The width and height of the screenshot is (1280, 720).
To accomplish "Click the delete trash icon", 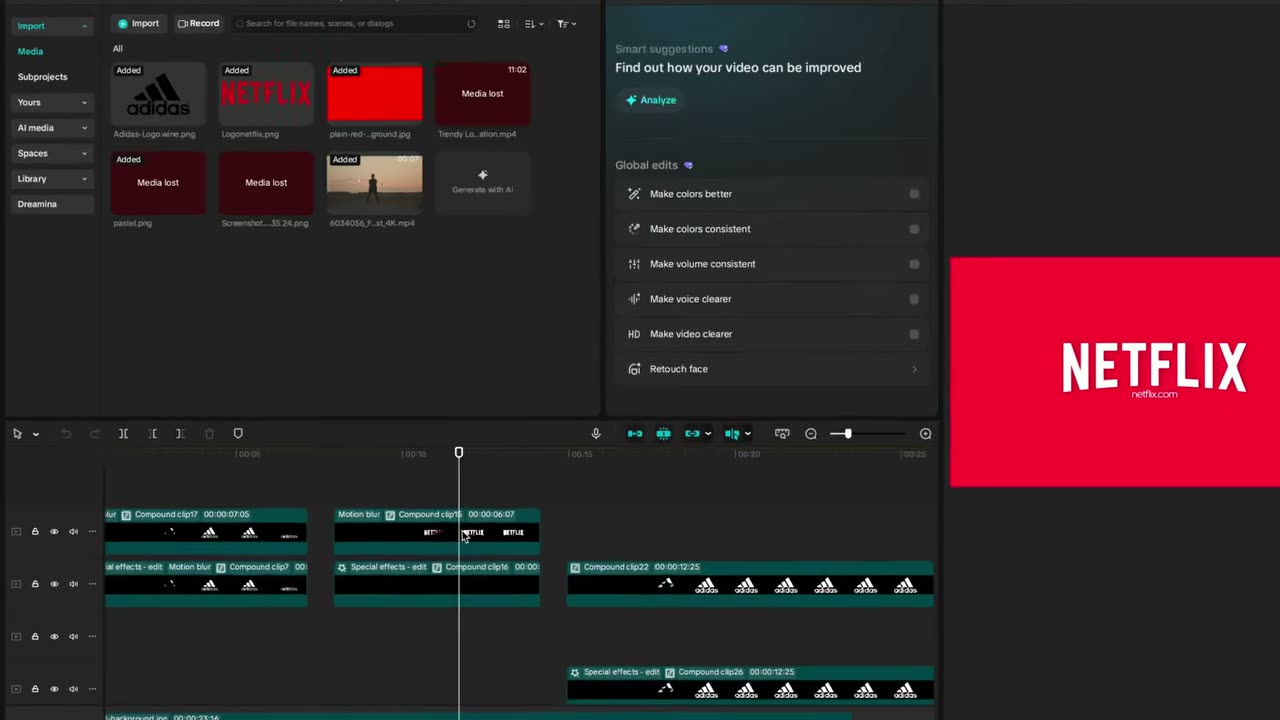I will 209,434.
